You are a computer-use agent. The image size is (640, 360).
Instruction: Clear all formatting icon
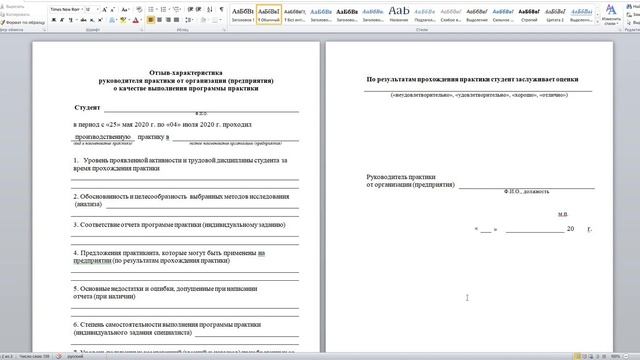point(139,9)
